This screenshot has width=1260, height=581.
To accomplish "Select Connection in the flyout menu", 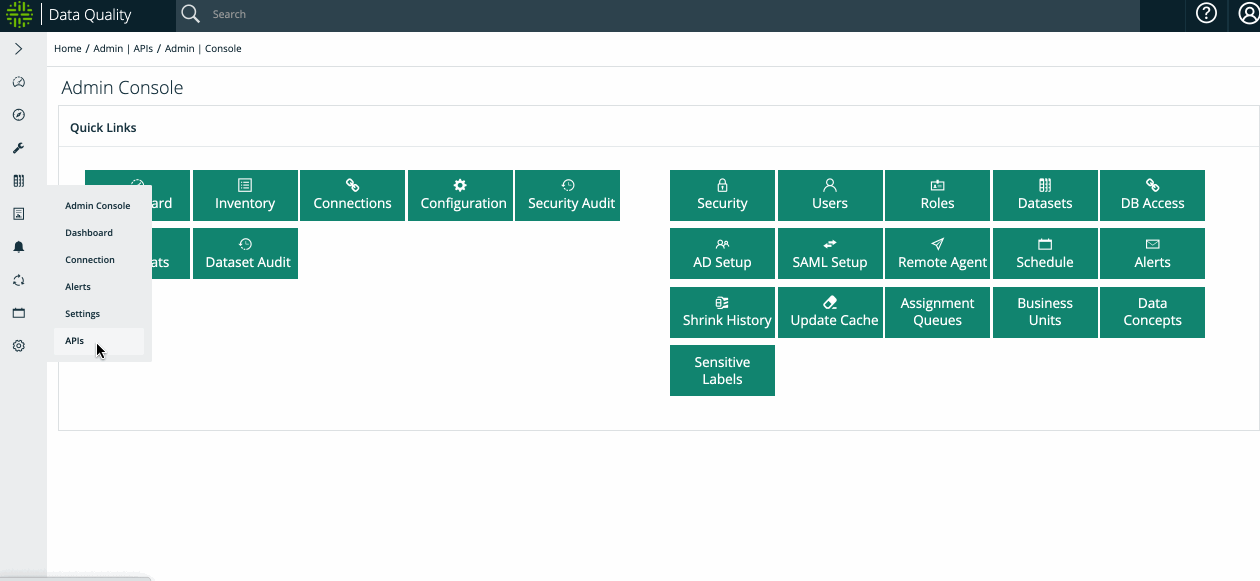I will pos(90,260).
